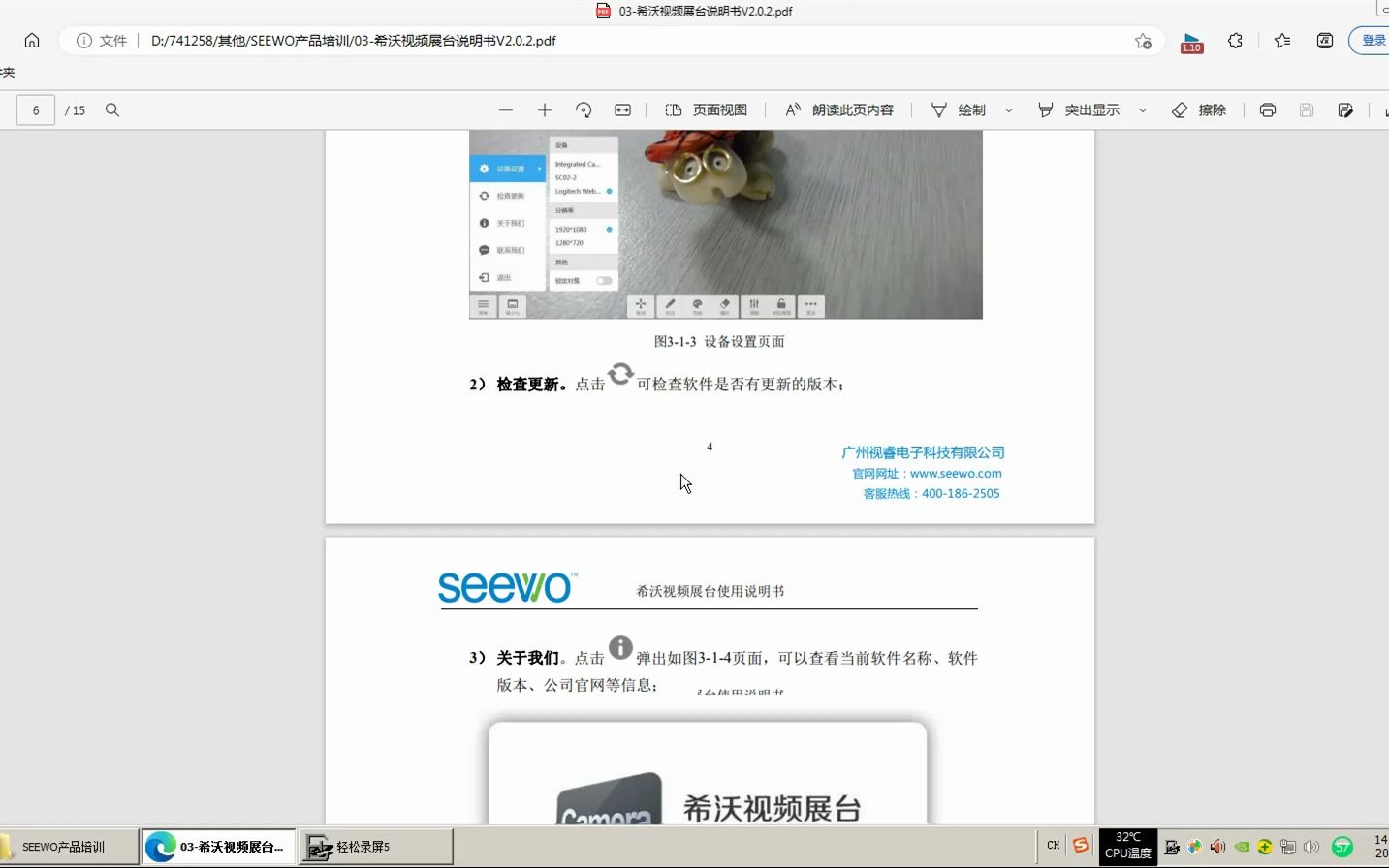
Task: Start 朗读此页内容 read aloud
Action: [839, 110]
